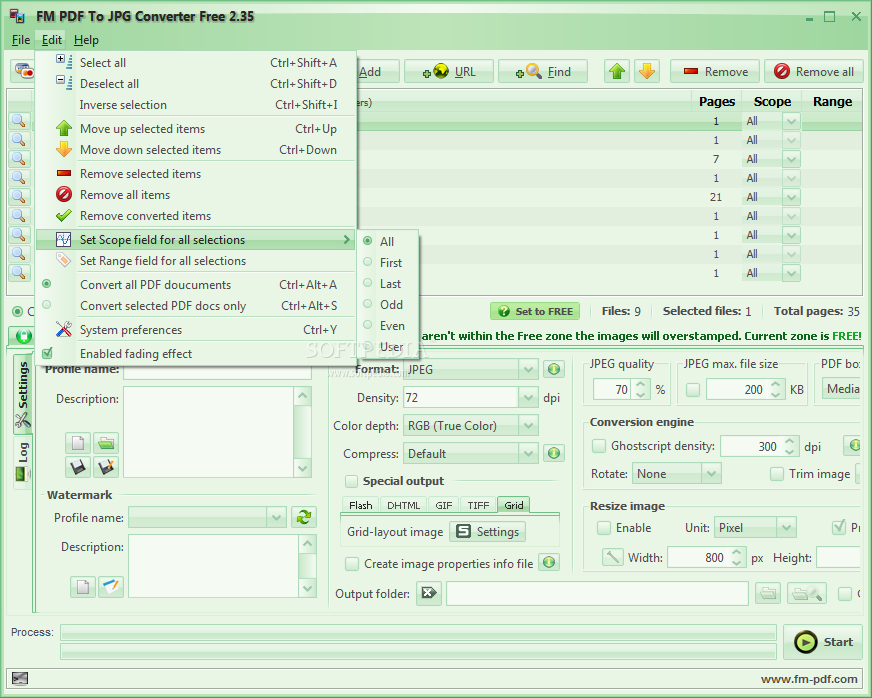
Task: Click the green open folder profile icon
Action: coord(106,443)
